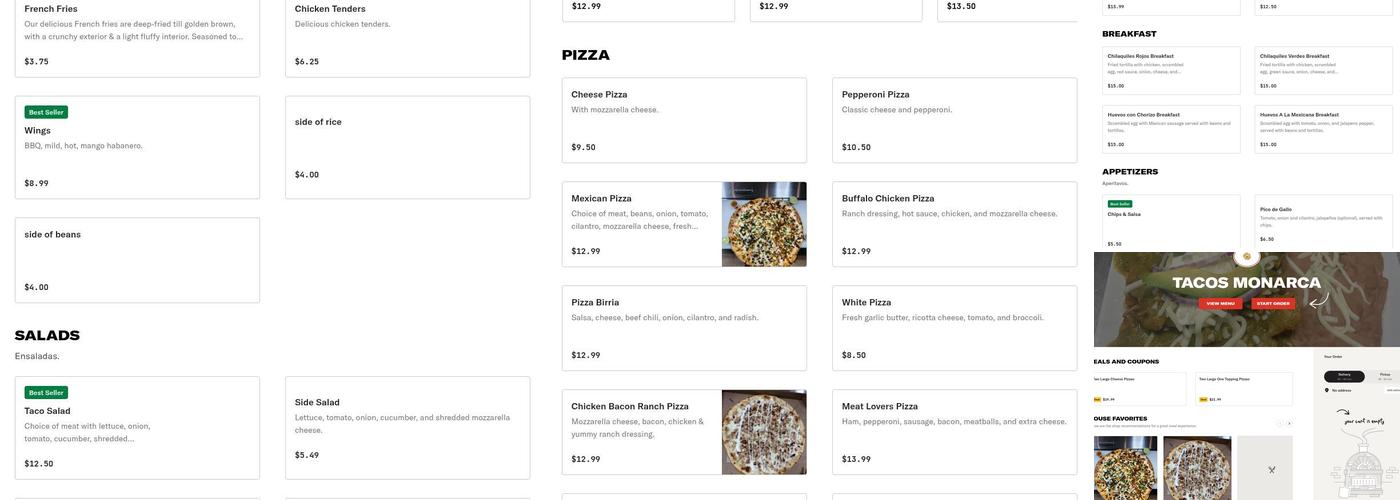
Task: Click the previous arrow in House Favorites
Action: (1279, 424)
